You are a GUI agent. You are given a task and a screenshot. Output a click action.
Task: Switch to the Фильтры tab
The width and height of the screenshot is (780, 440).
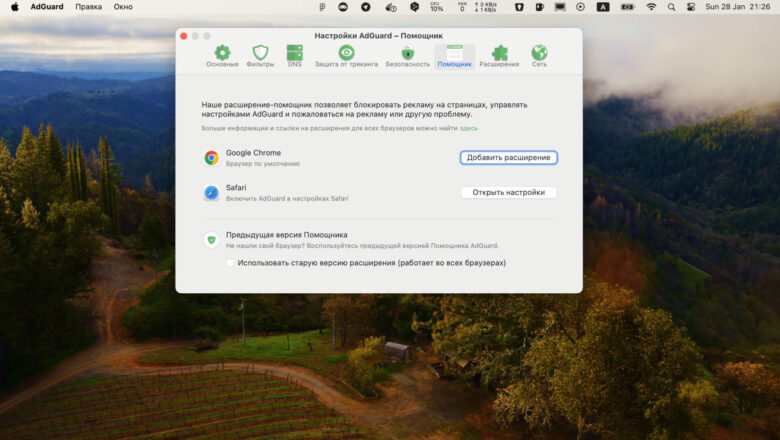(260, 56)
